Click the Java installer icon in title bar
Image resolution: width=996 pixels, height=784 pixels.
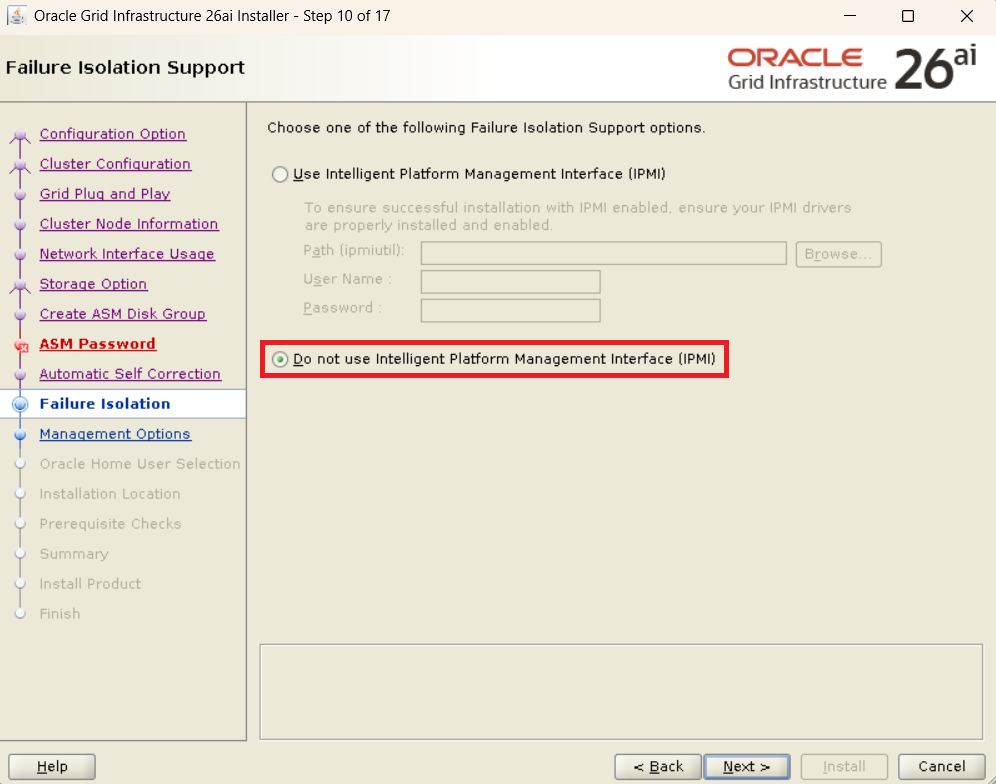[17, 16]
